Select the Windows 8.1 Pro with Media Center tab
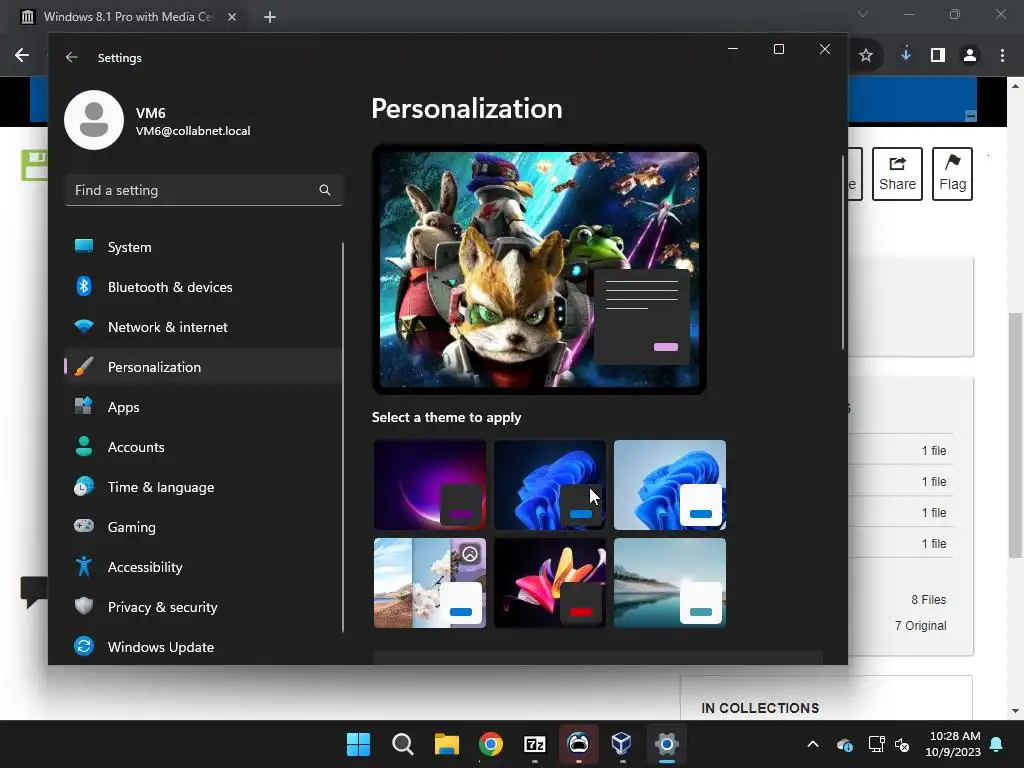 129,17
